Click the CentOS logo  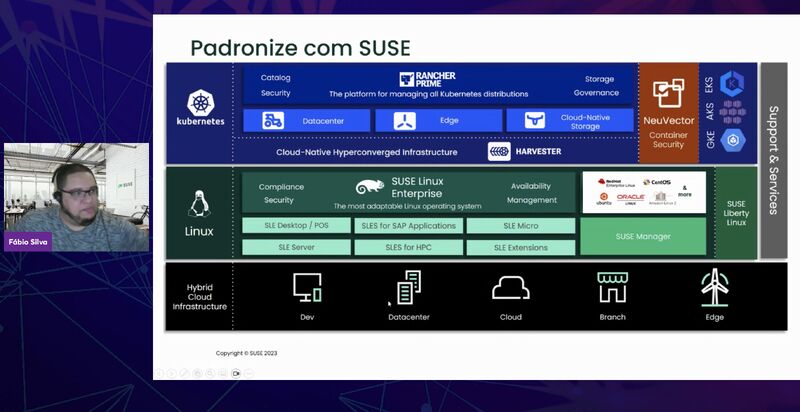click(x=657, y=182)
